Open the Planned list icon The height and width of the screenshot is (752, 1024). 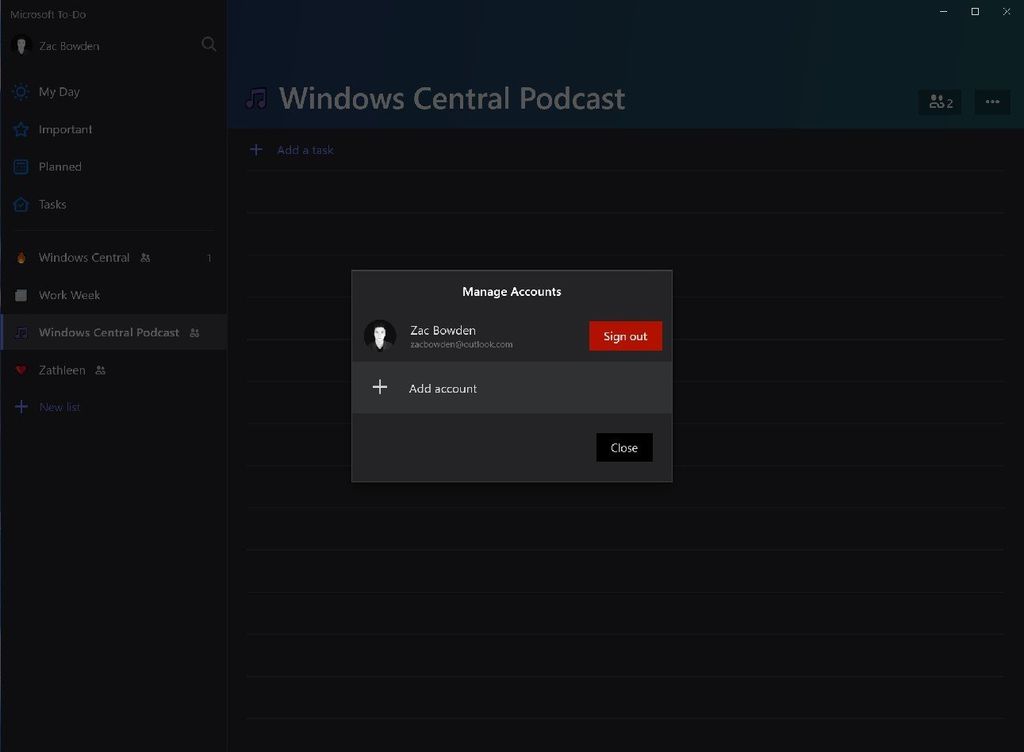point(19,166)
